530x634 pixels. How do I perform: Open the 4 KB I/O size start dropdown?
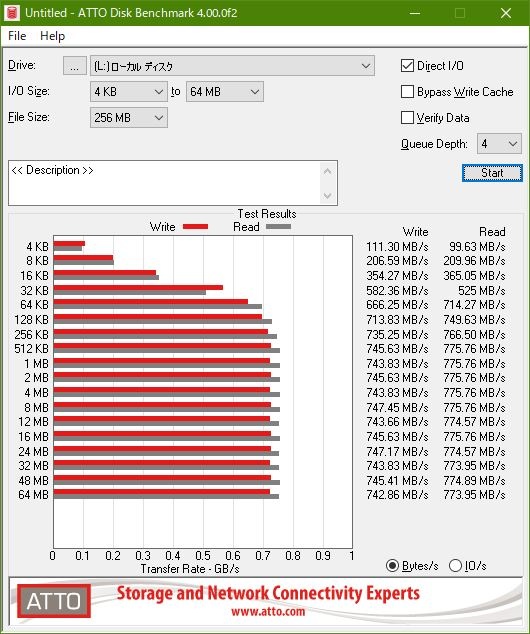tap(129, 92)
